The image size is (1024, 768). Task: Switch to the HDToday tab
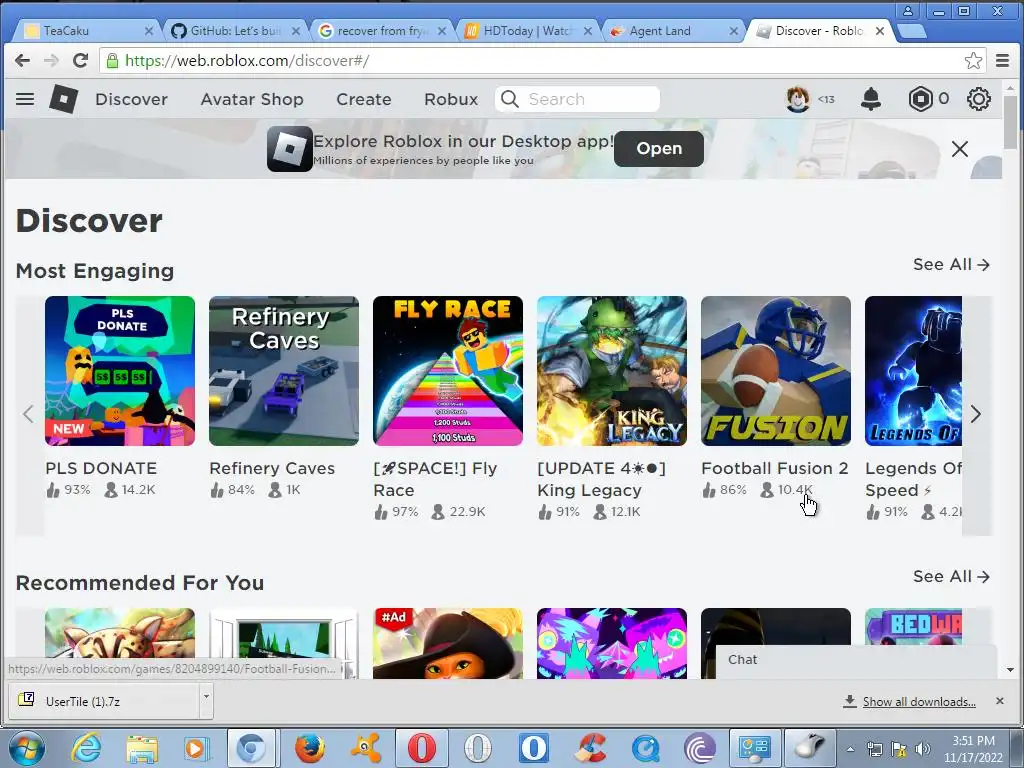click(526, 31)
